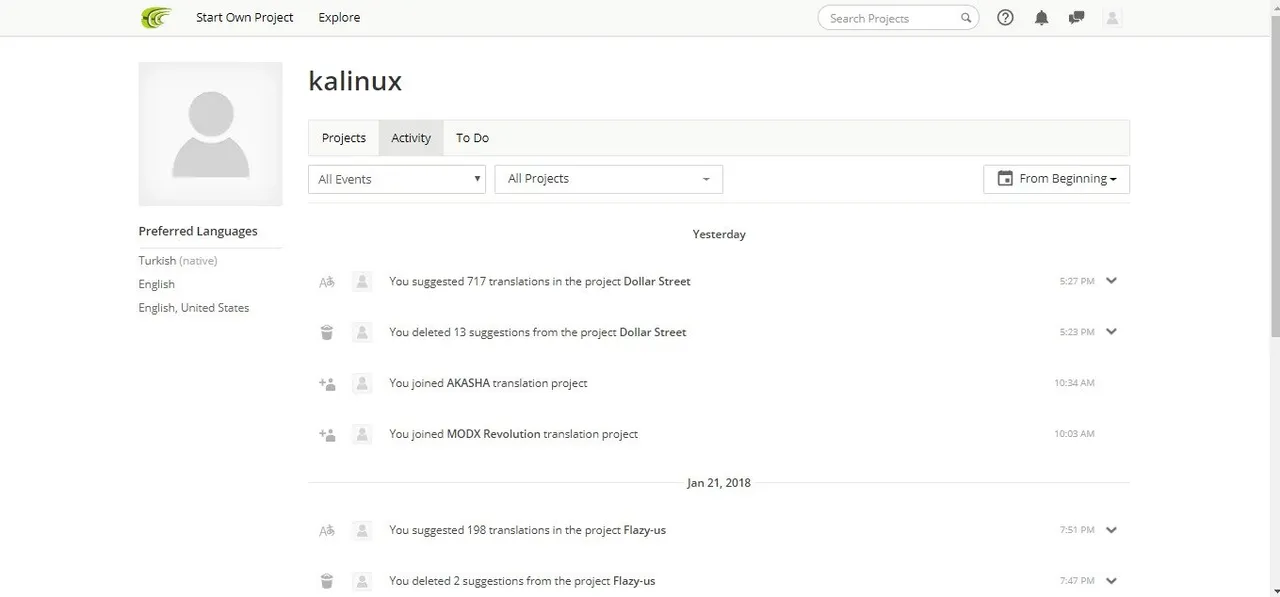Click the Jan 21, 2018 date heading
The image size is (1280, 597).
click(719, 483)
